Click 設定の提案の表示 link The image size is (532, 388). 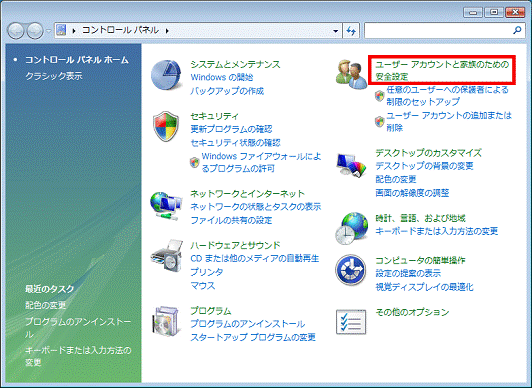tap(408, 273)
